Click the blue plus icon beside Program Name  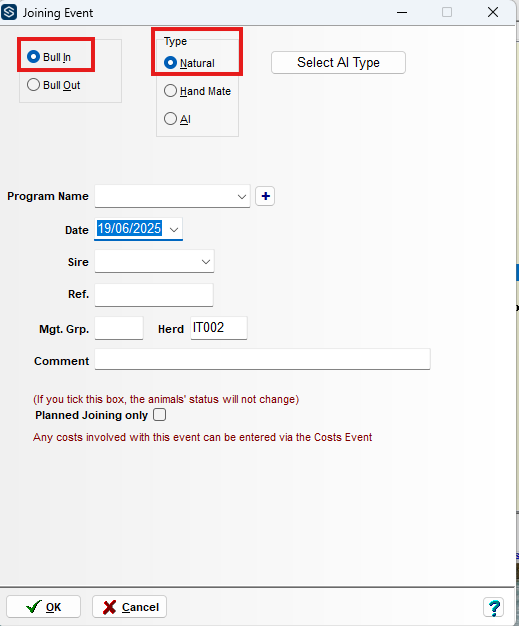[x=265, y=196]
